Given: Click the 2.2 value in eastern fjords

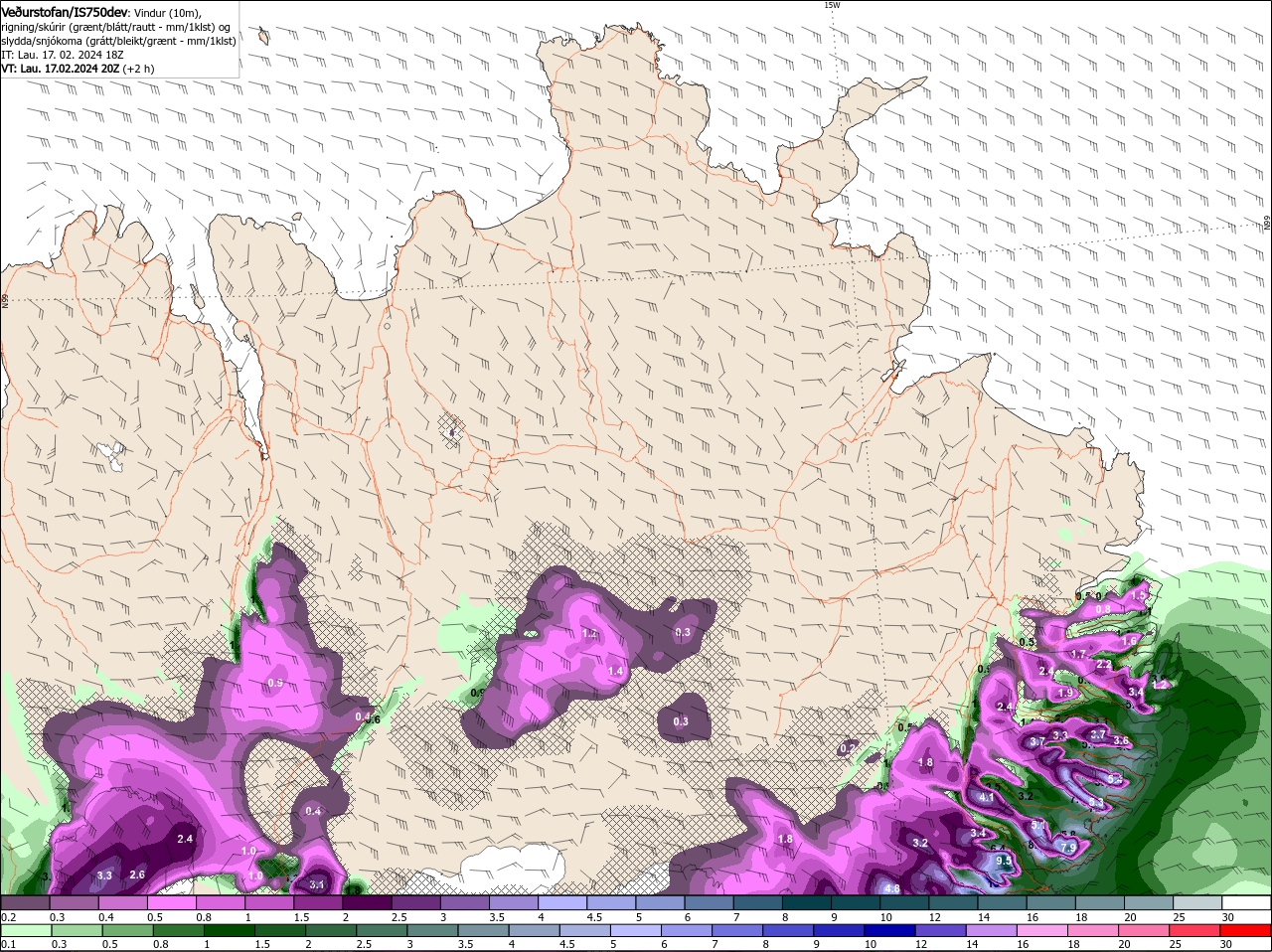Looking at the screenshot, I should click(x=1103, y=664).
